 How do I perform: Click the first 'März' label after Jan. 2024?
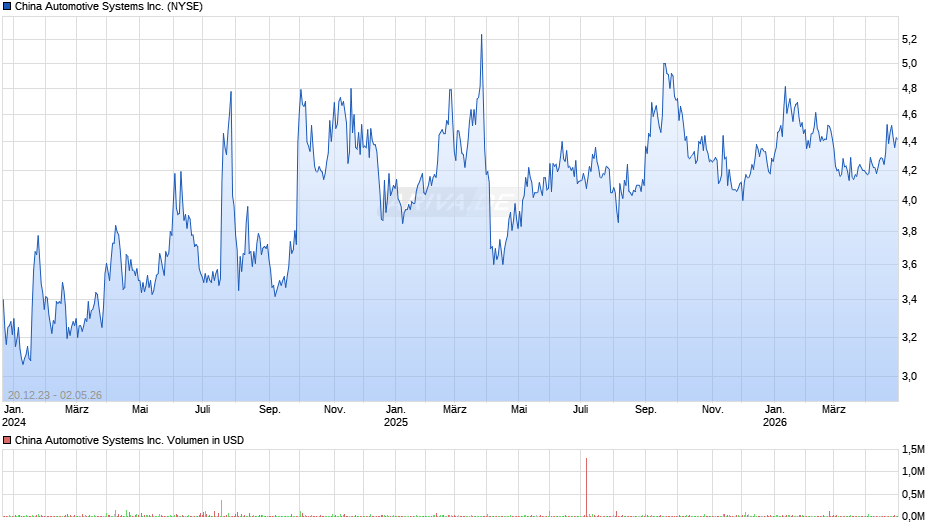(x=77, y=409)
